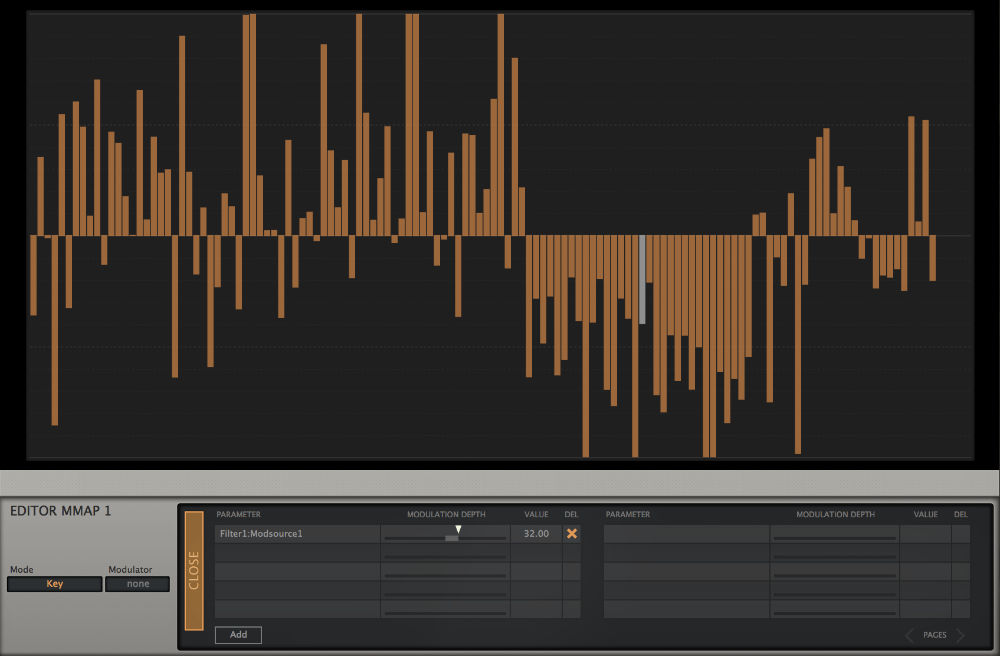The image size is (1000, 656).
Task: Delete the Filter1:Modsource1 assignment with the X
Action: [x=572, y=534]
